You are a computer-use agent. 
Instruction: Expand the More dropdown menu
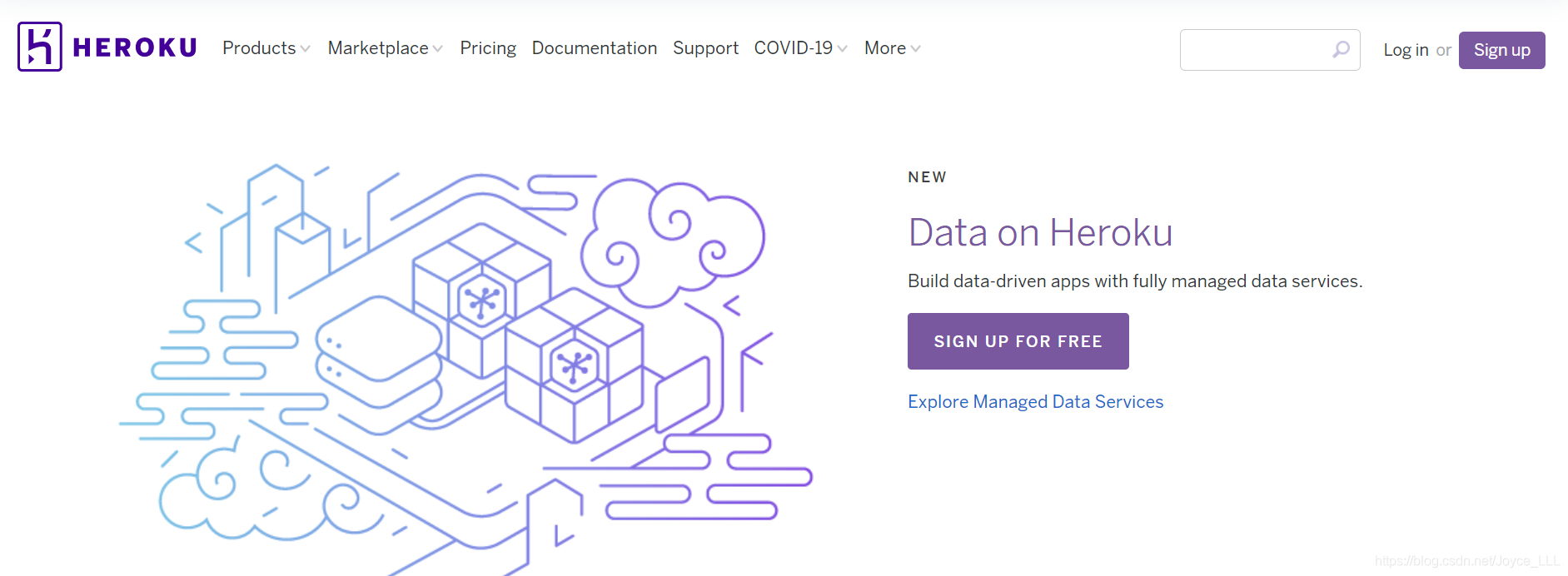pos(893,48)
